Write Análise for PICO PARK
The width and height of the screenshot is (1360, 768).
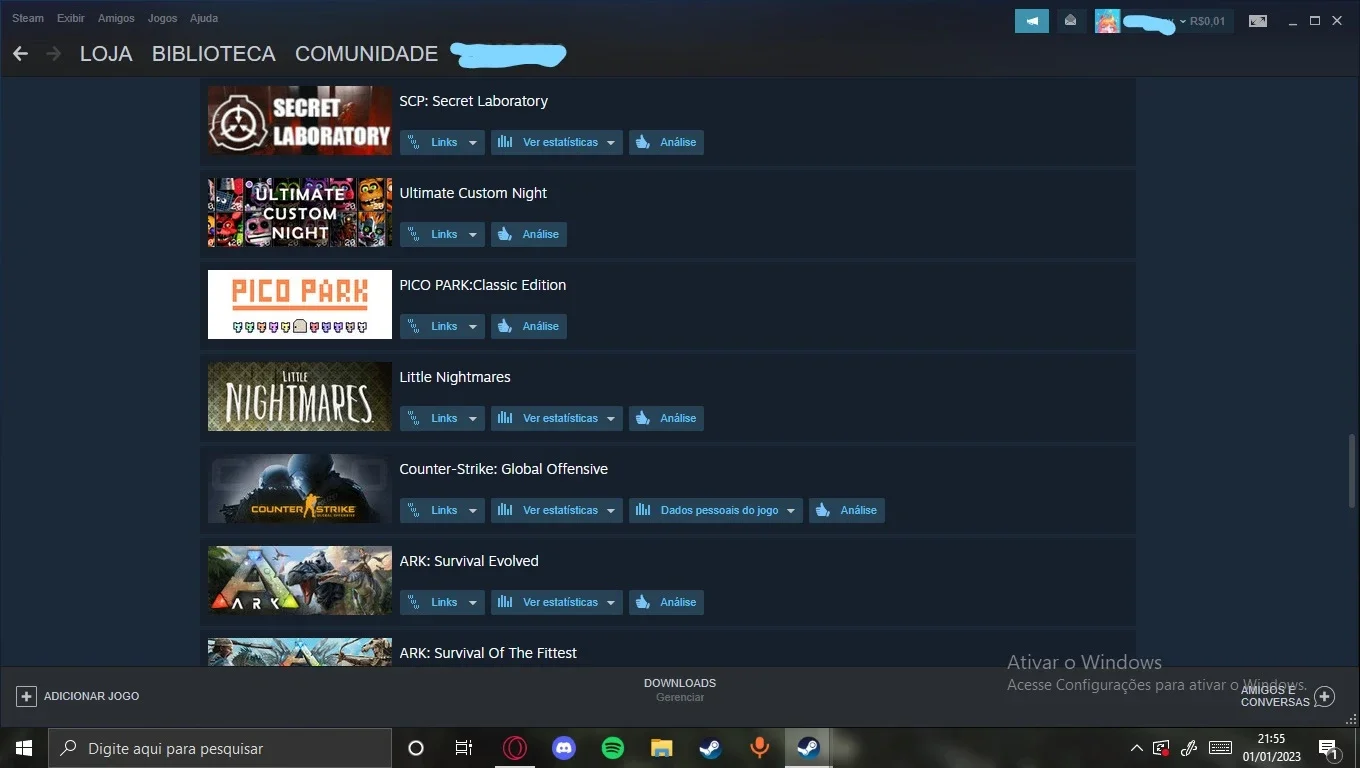[529, 326]
